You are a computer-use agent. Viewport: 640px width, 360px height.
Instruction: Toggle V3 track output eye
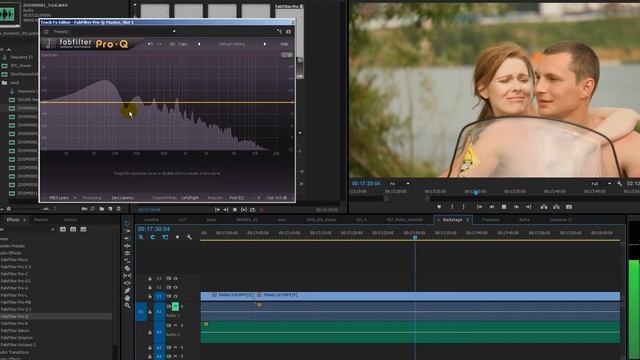click(x=176, y=278)
